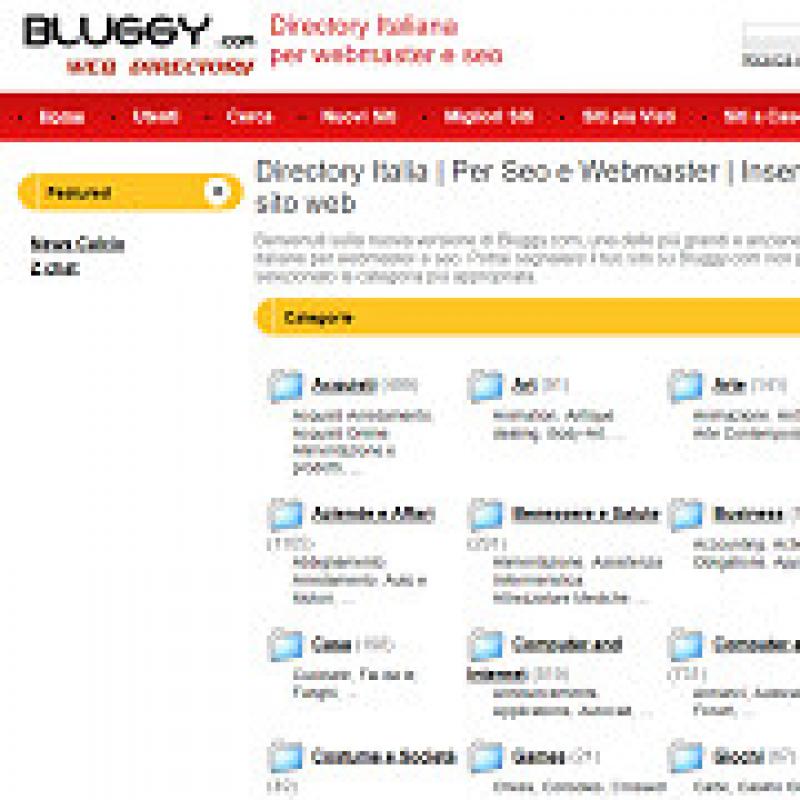The height and width of the screenshot is (800, 800).
Task: Open the News Calcio featured link
Action: [x=77, y=244]
